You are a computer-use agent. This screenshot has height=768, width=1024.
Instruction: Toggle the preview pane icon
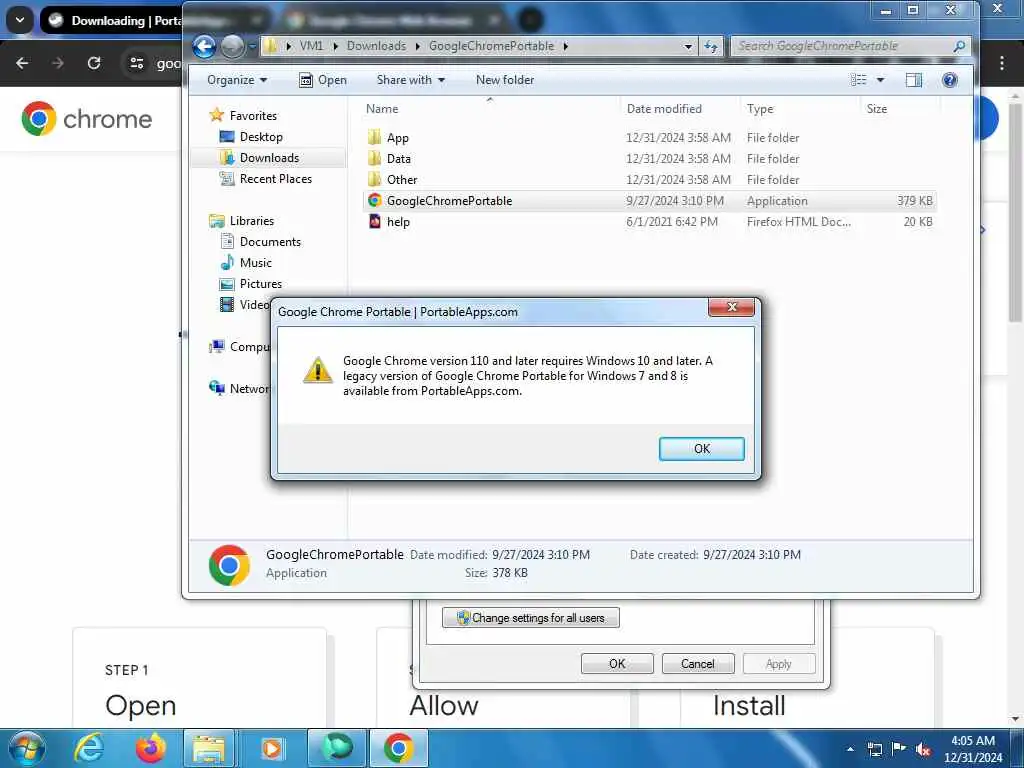914,80
